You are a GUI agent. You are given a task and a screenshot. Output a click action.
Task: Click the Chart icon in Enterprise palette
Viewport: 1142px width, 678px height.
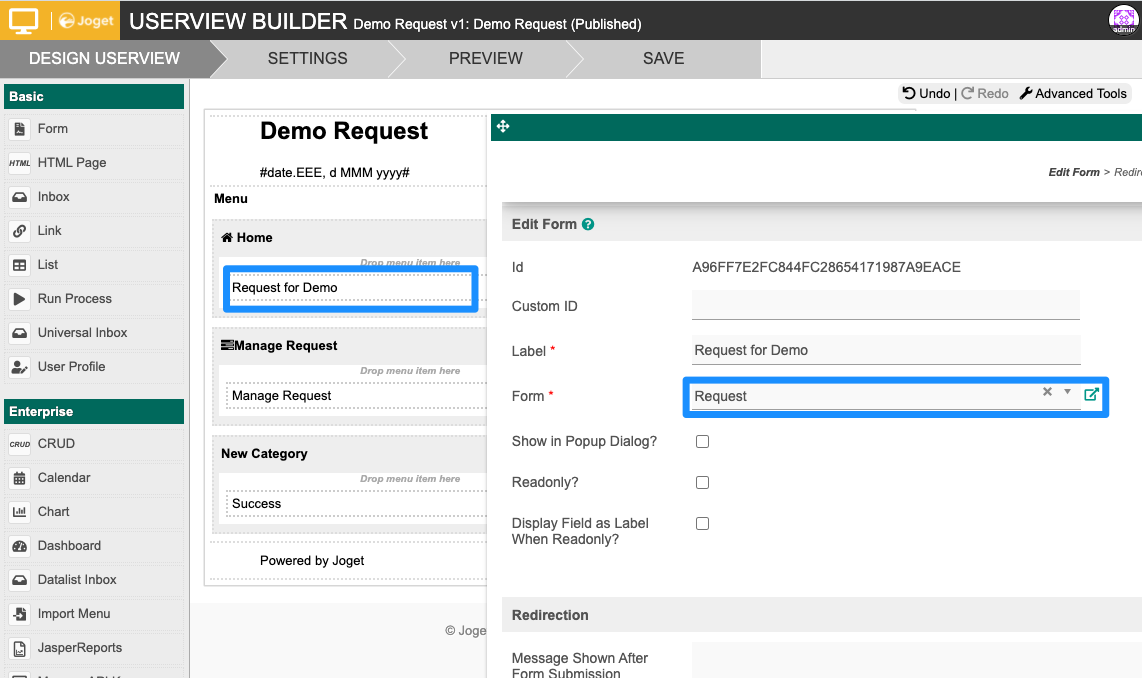point(20,512)
